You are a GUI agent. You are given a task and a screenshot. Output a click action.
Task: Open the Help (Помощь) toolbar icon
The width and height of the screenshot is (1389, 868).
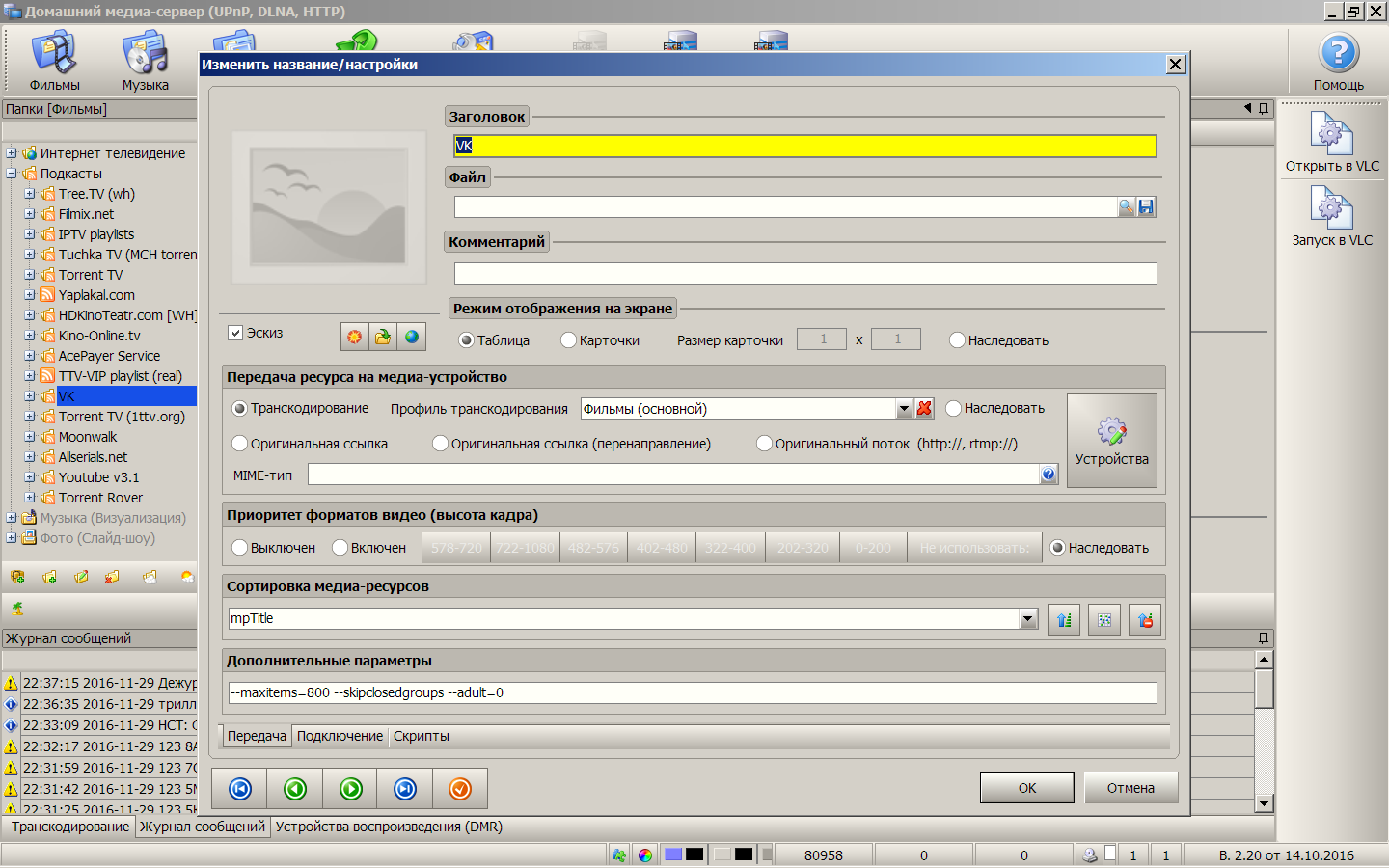(x=1338, y=60)
